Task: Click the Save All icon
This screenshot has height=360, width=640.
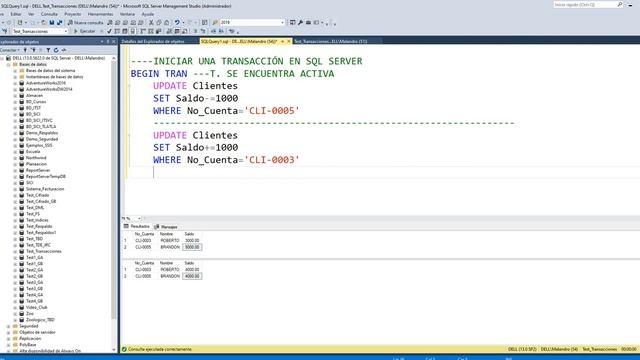Action: [59, 22]
